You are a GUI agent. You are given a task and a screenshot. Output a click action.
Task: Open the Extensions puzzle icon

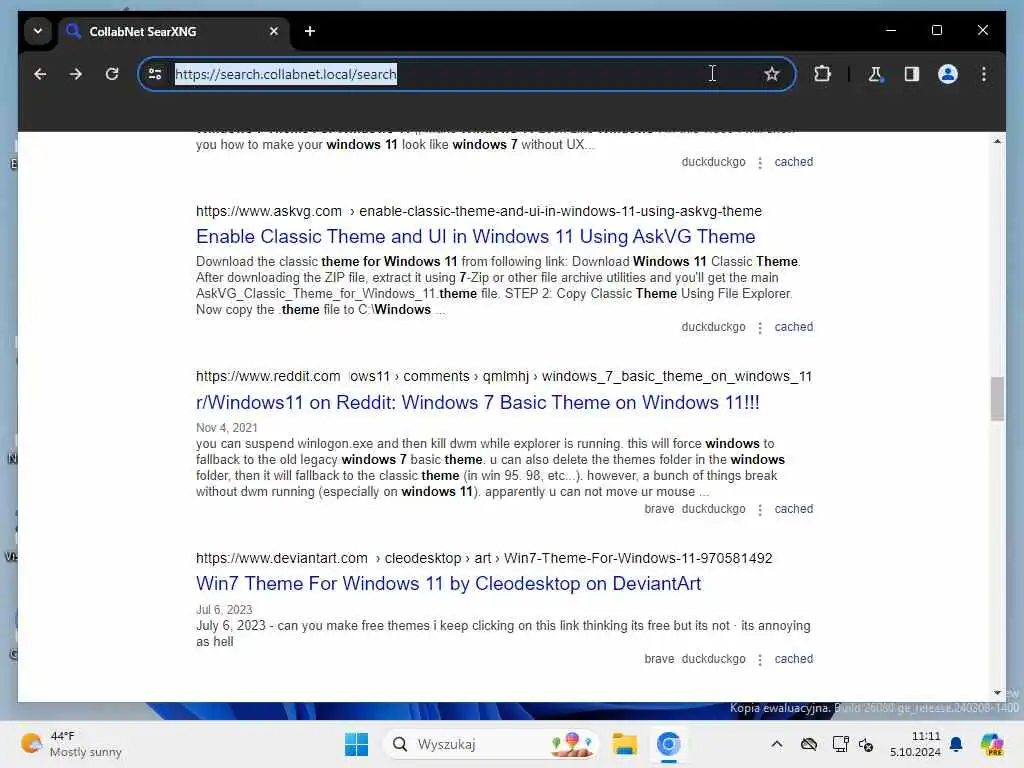(x=822, y=74)
